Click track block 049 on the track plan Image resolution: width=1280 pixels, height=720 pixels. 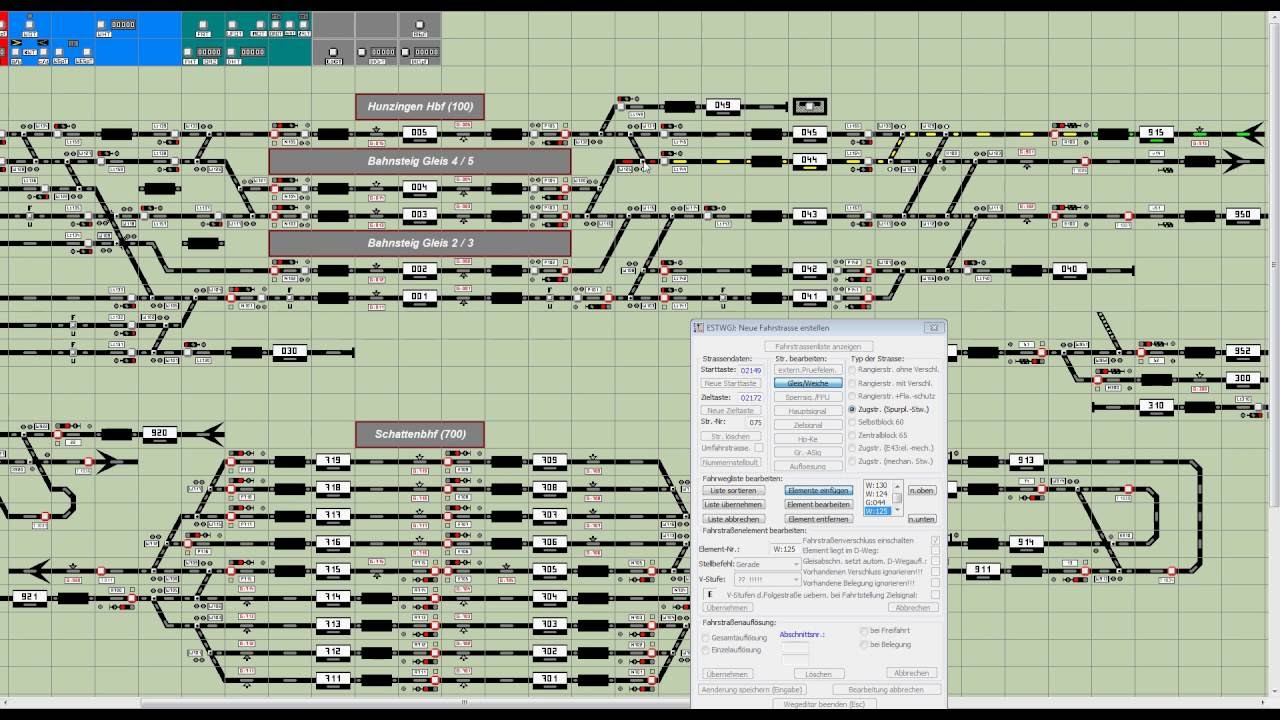click(722, 105)
